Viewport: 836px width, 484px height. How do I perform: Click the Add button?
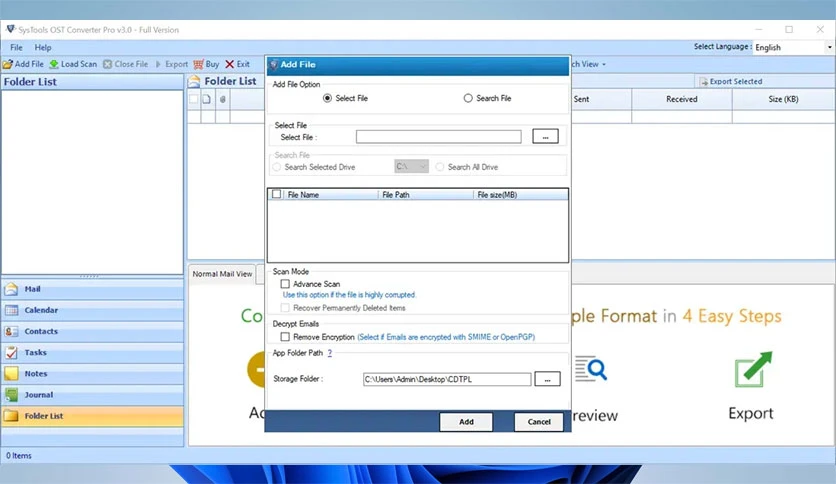tap(466, 422)
